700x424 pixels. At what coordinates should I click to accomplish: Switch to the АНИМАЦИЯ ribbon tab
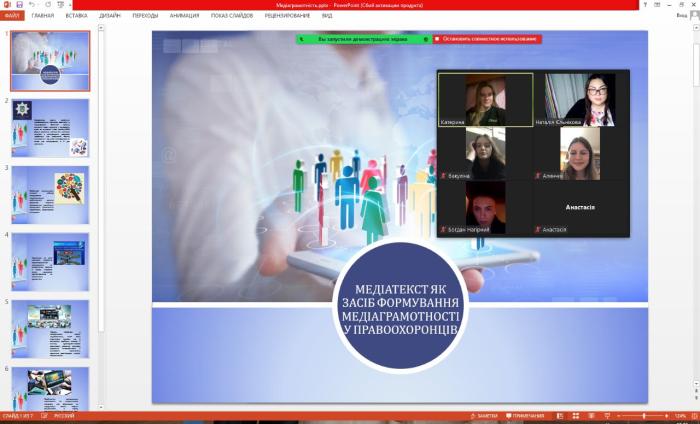pos(183,16)
